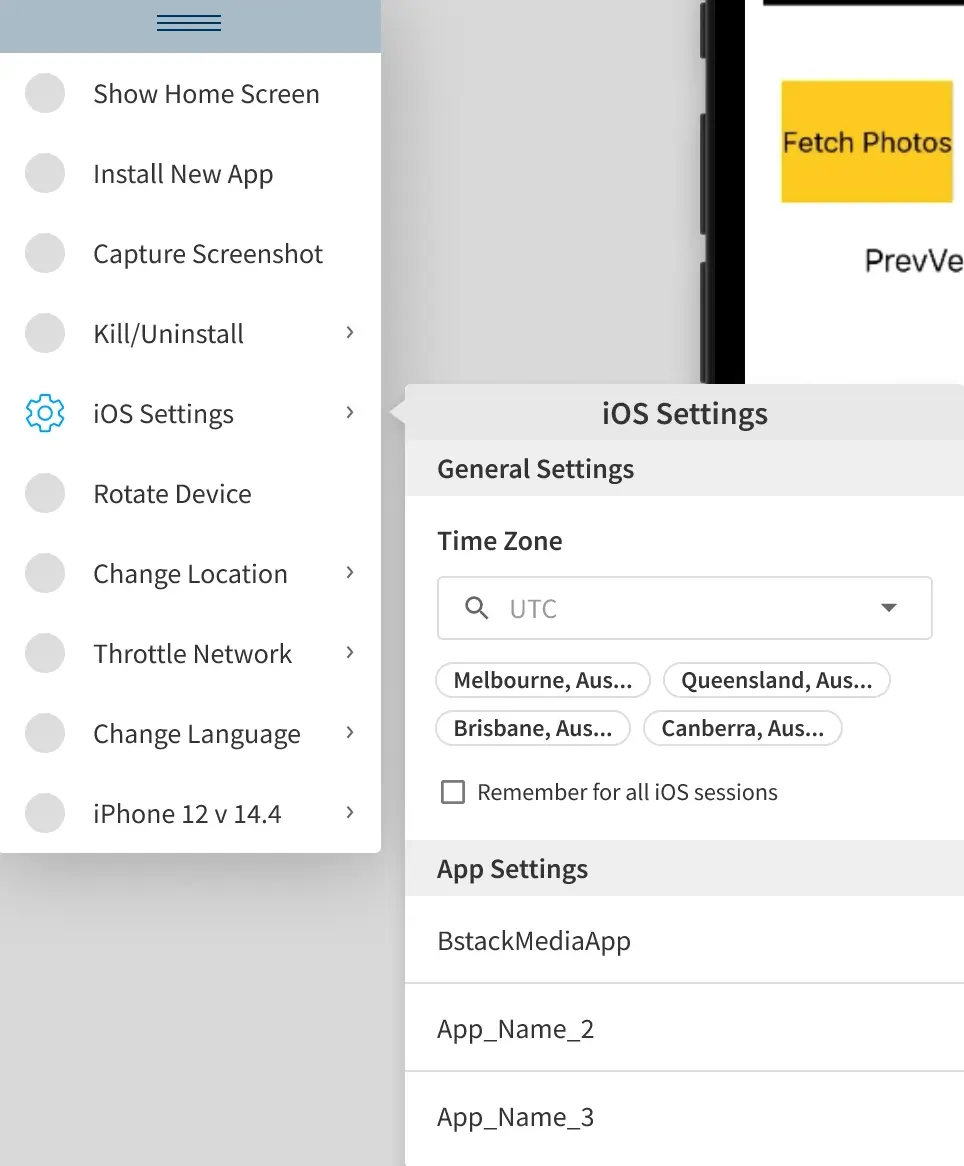Enable Remember for all iOS sessions checkbox
This screenshot has width=964, height=1166.
453,793
